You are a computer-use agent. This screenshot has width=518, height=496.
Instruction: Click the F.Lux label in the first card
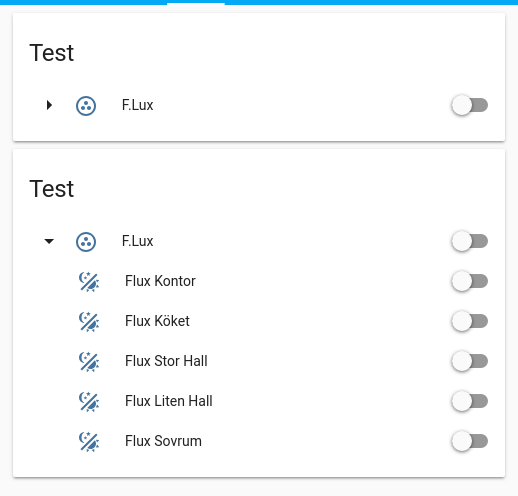(x=137, y=105)
